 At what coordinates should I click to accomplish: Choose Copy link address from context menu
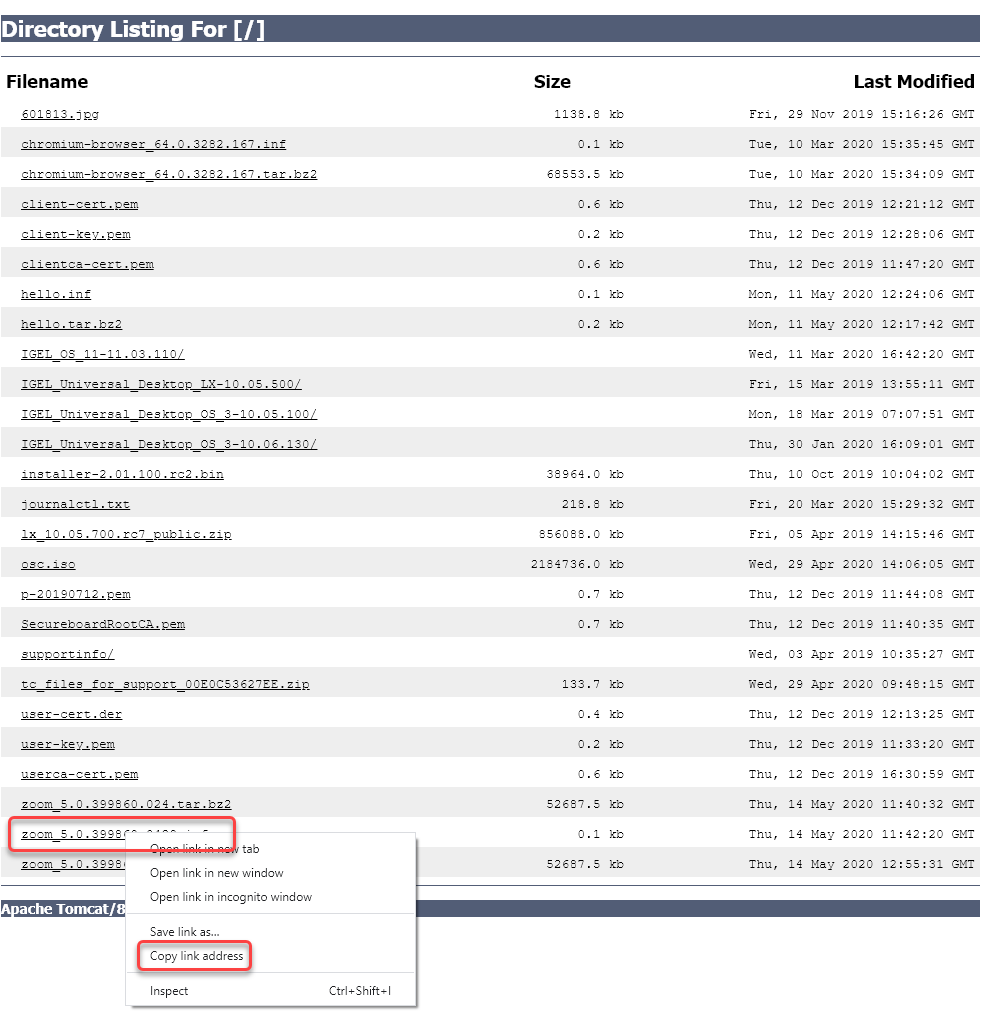pos(196,956)
